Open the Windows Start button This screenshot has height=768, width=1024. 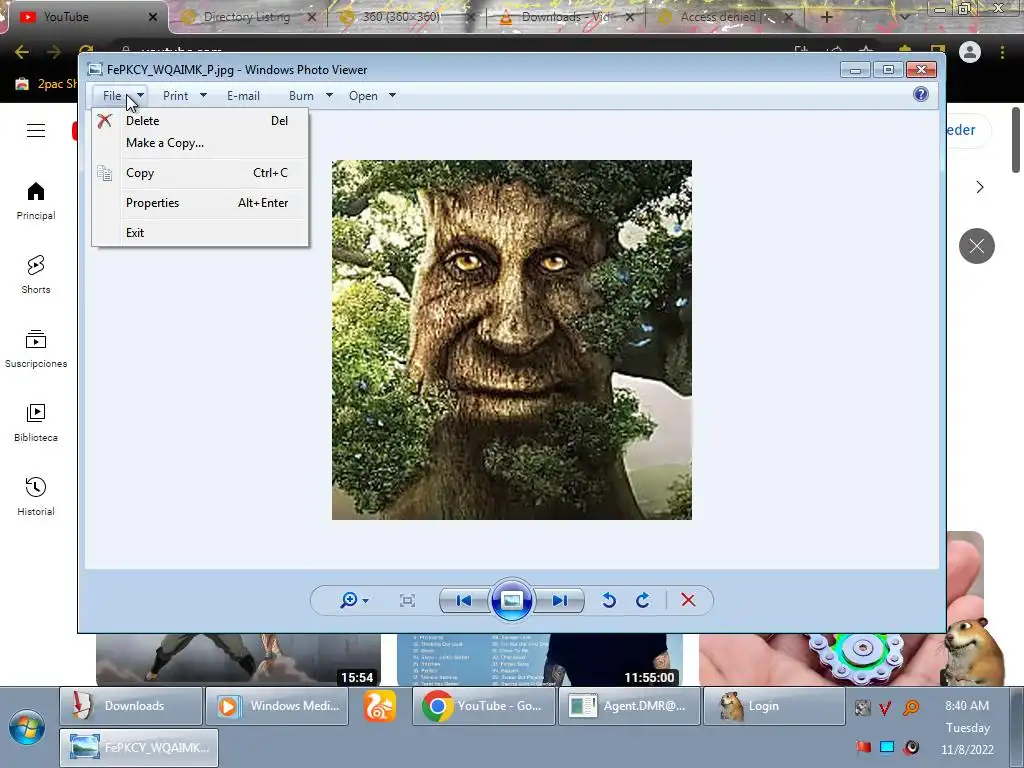coord(27,727)
